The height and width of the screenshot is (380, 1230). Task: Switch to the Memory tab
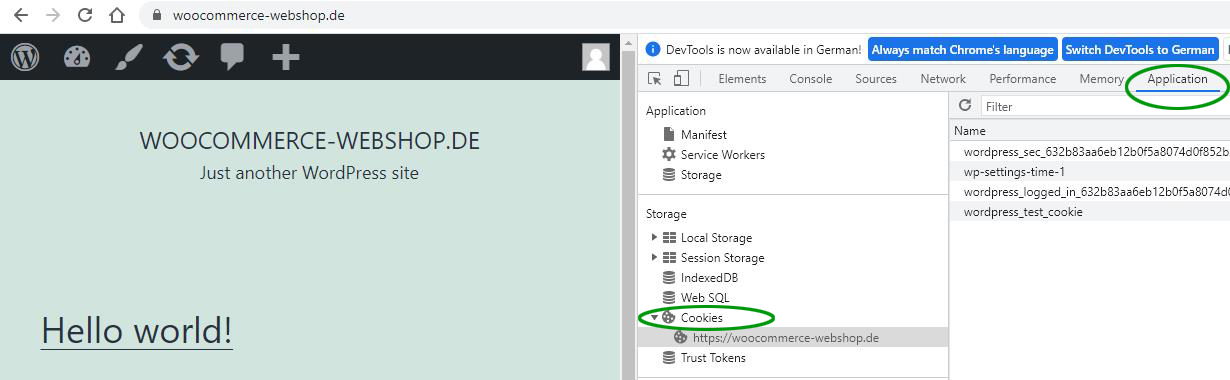[1101, 79]
